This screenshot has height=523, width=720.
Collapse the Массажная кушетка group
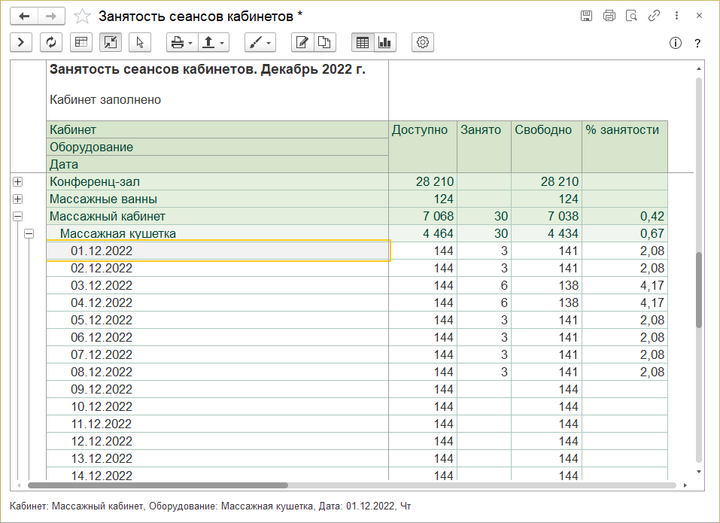pyautogui.click(x=29, y=233)
